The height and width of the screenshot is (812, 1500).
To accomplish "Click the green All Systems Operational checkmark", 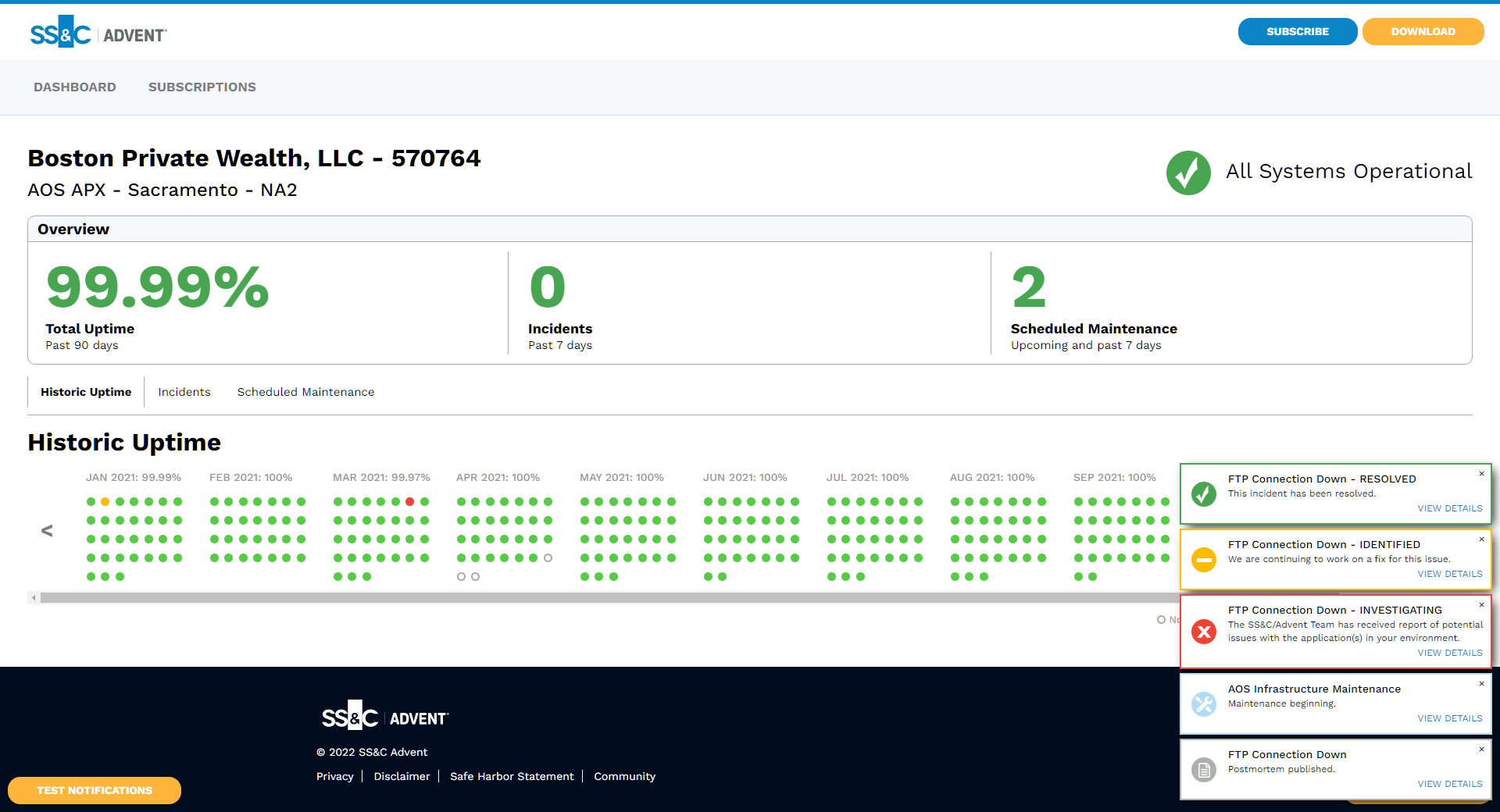I will (x=1187, y=173).
